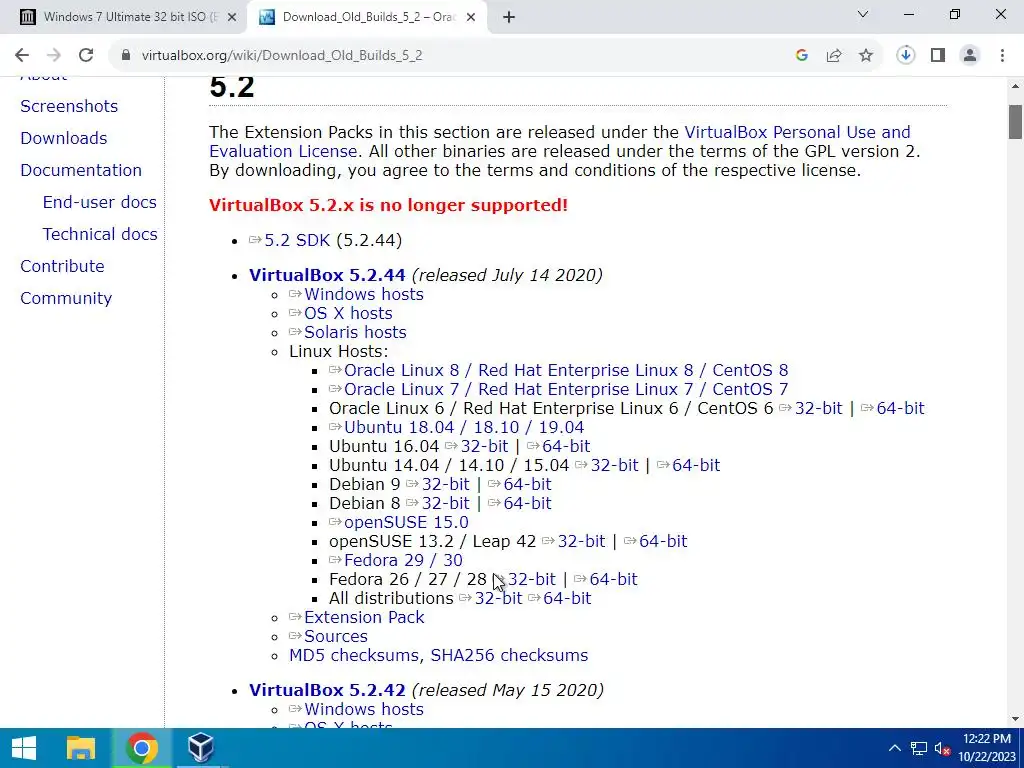Download Fedora 26 / 27 / 28 64-bit
This screenshot has width=1024, height=768.
613,579
